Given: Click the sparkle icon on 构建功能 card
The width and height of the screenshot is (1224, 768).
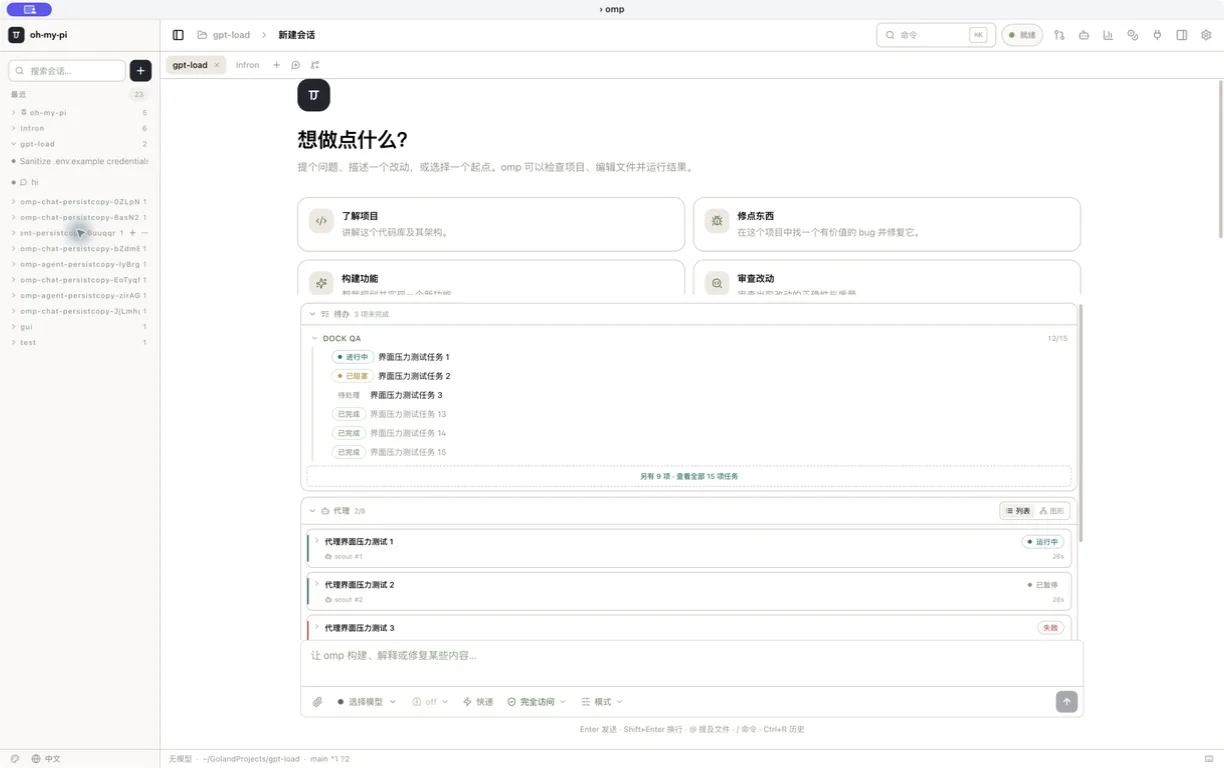Looking at the screenshot, I should pos(321,283).
